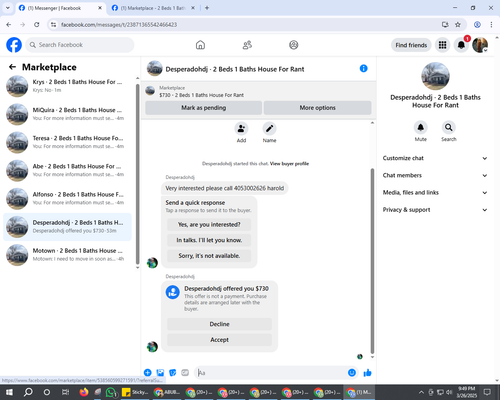Open emoji picker in message box
This screenshot has width=500, height=400.
352,373
